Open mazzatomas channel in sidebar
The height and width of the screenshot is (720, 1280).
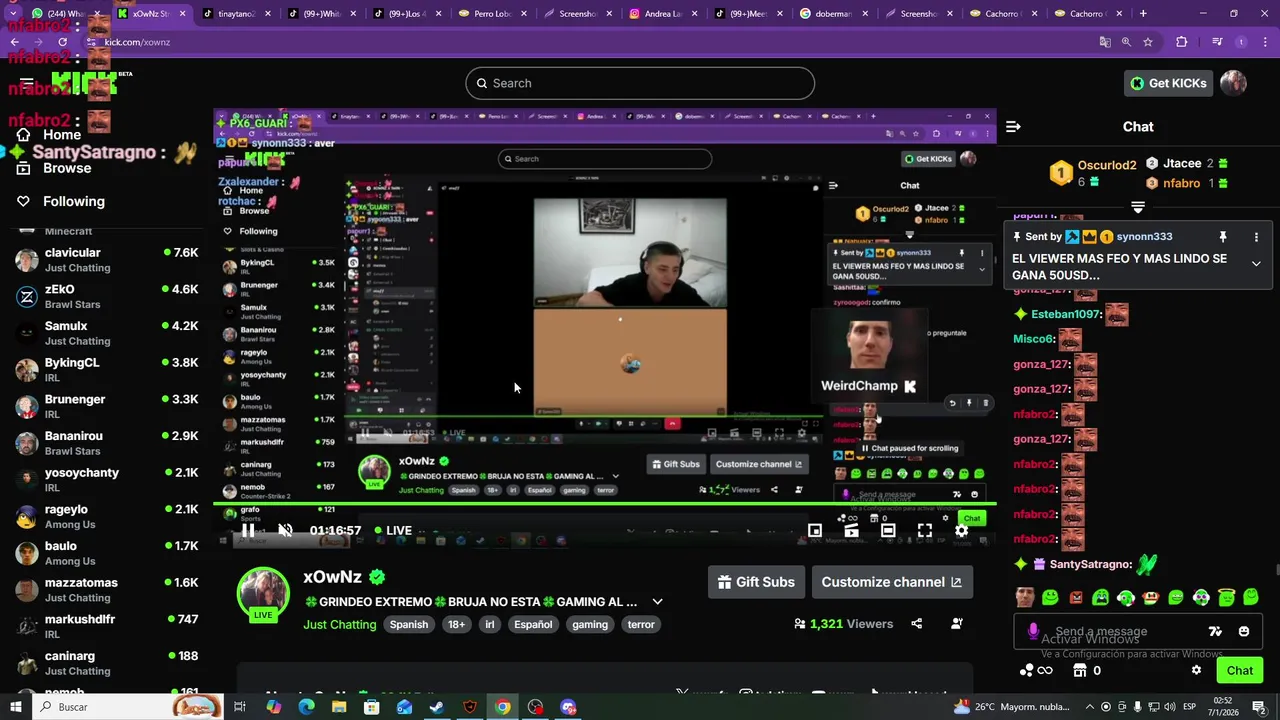(107, 590)
